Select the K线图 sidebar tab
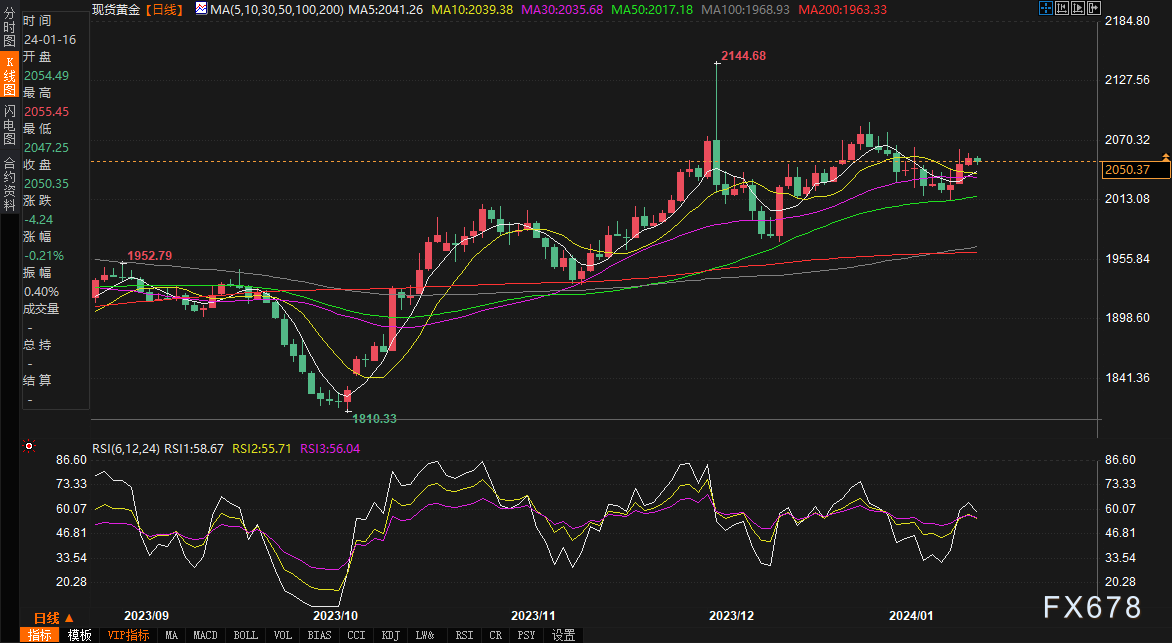The width and height of the screenshot is (1172, 643). pyautogui.click(x=9, y=76)
